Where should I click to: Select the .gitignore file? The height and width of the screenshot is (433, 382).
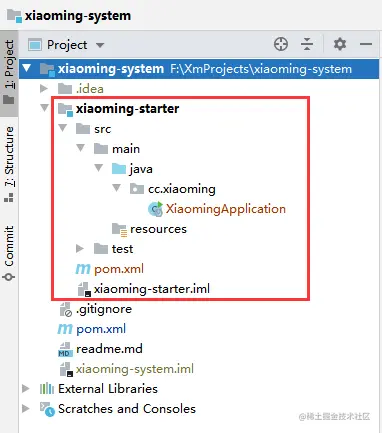tap(104, 309)
